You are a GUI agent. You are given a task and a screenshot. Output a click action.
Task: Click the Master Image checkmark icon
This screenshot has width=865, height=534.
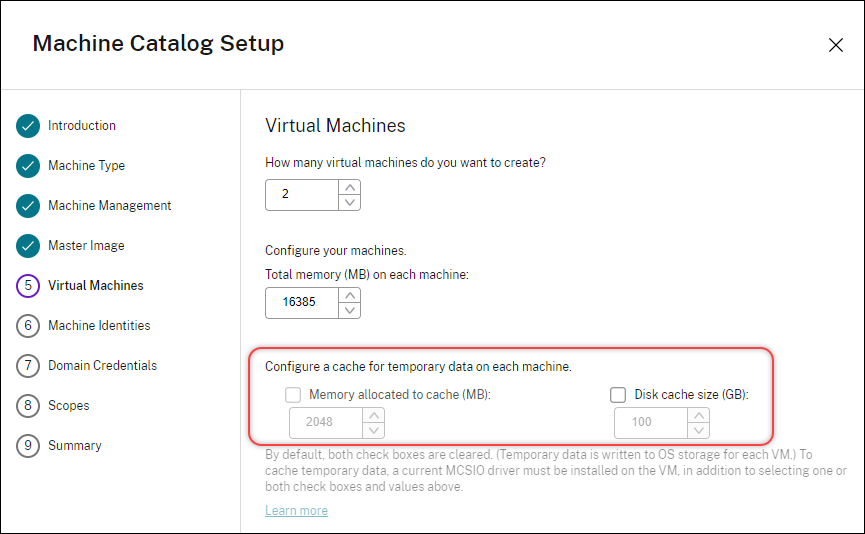(28, 246)
